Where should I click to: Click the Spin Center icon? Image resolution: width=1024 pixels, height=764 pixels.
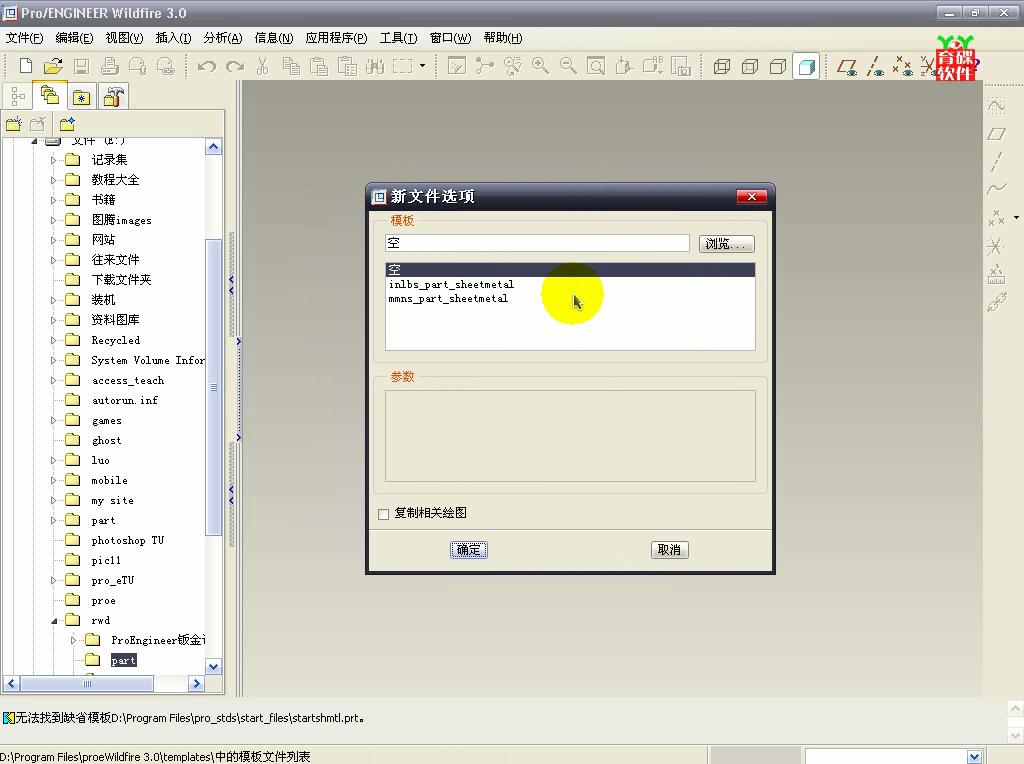[485, 65]
